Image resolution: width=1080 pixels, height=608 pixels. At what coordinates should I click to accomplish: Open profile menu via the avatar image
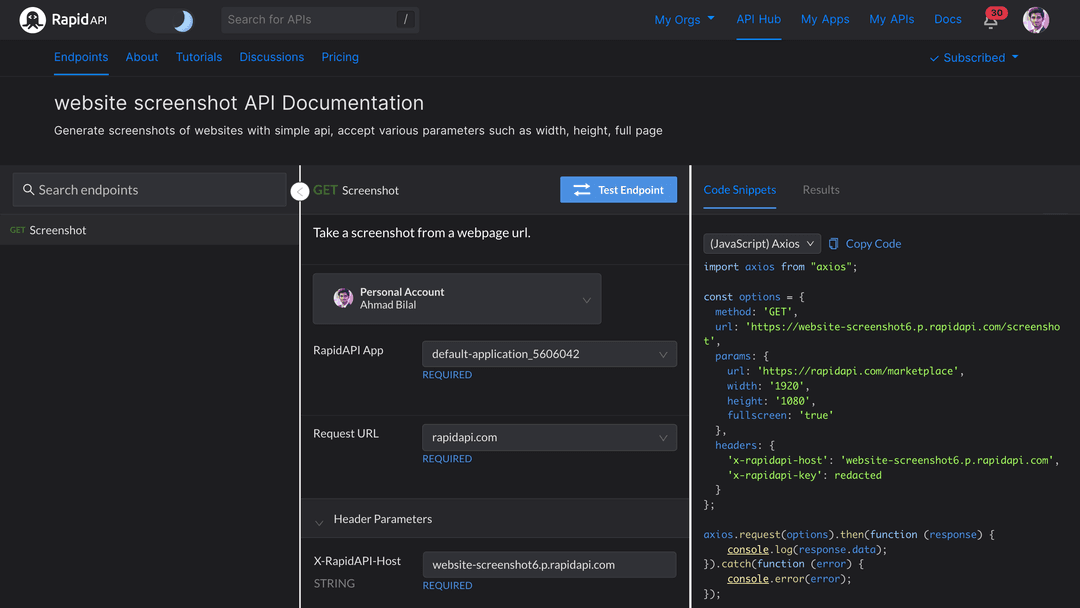[x=1035, y=19]
